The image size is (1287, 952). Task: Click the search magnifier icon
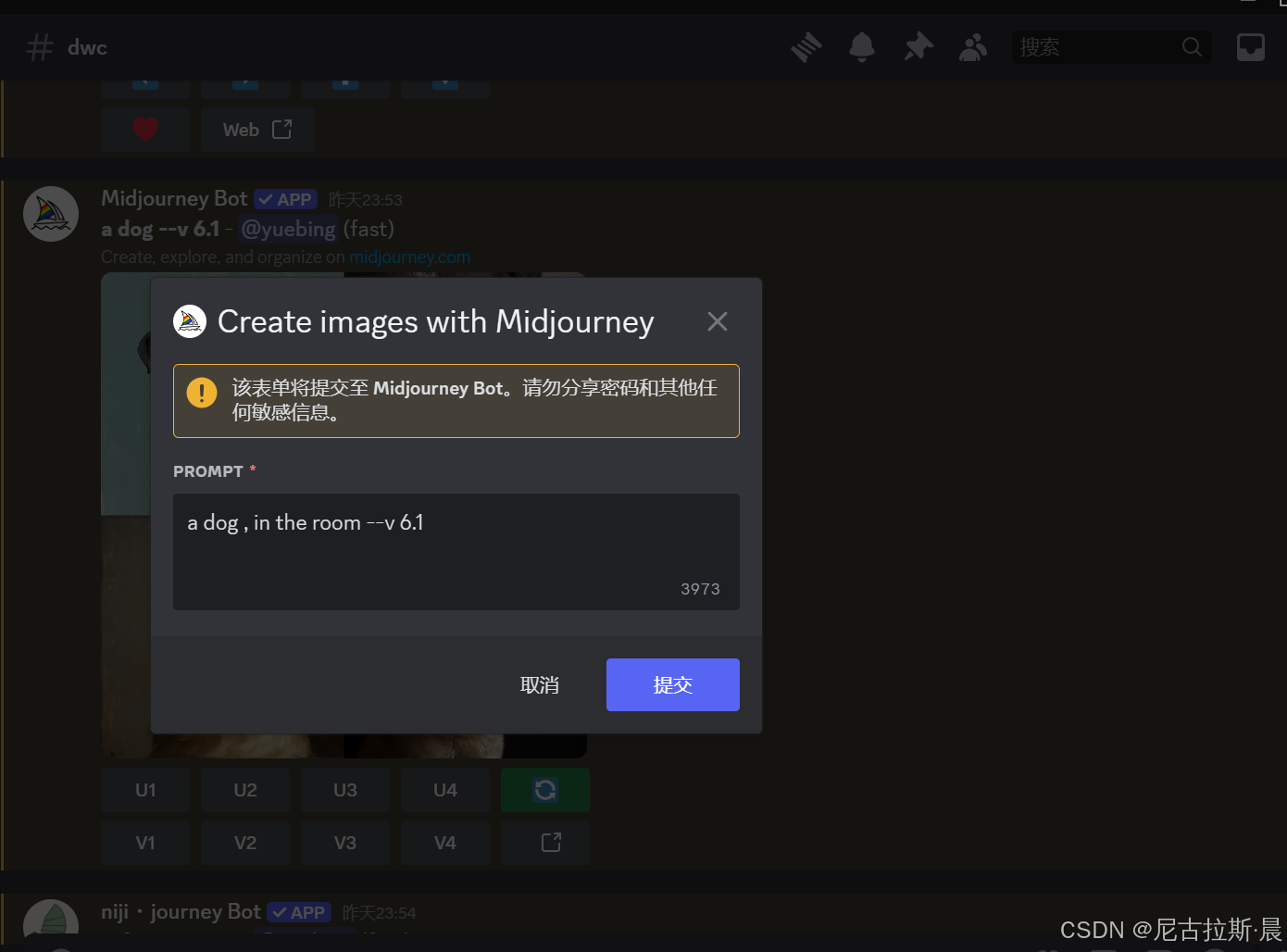click(x=1192, y=47)
